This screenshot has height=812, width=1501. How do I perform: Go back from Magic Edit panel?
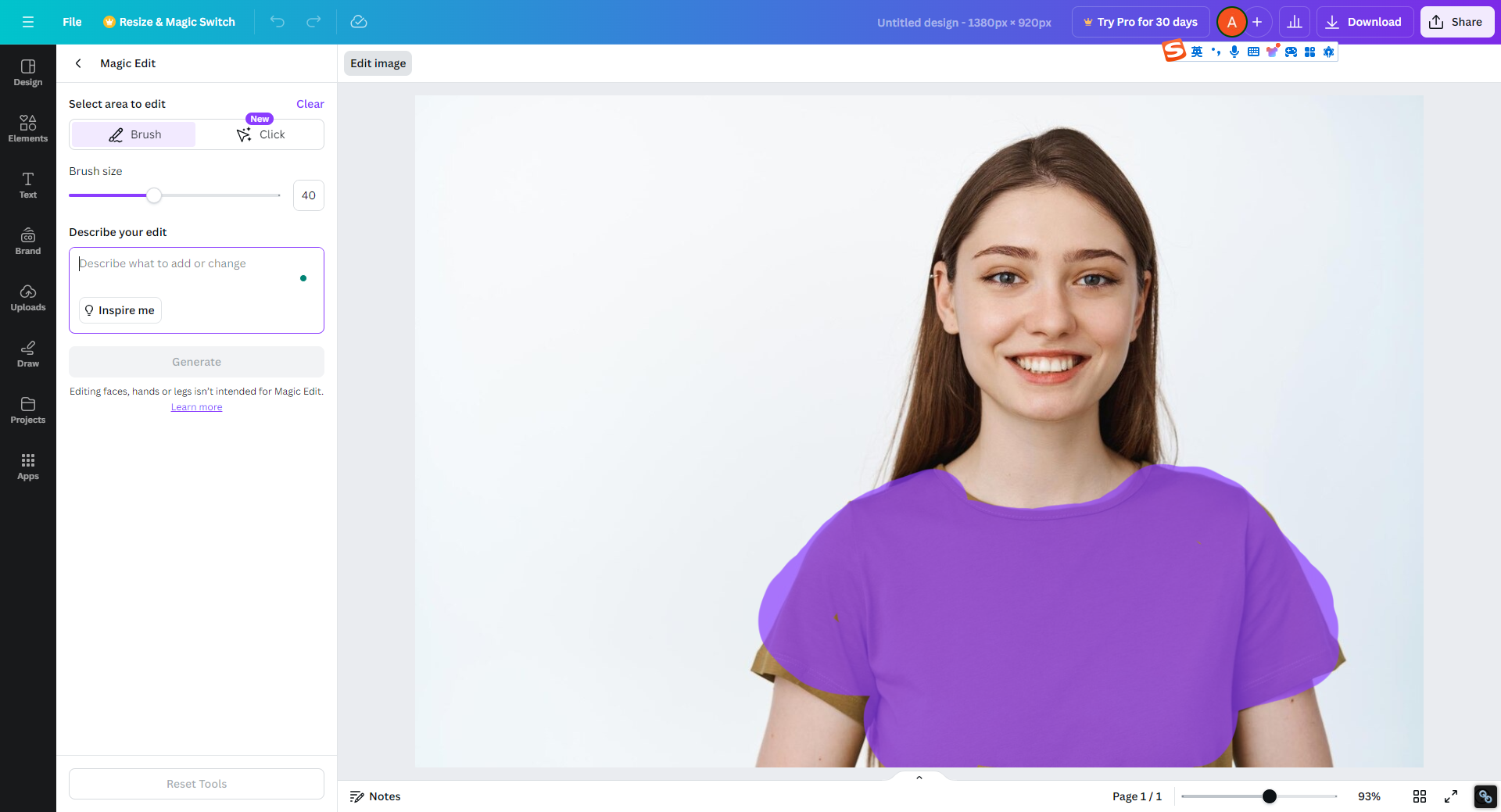pos(78,63)
